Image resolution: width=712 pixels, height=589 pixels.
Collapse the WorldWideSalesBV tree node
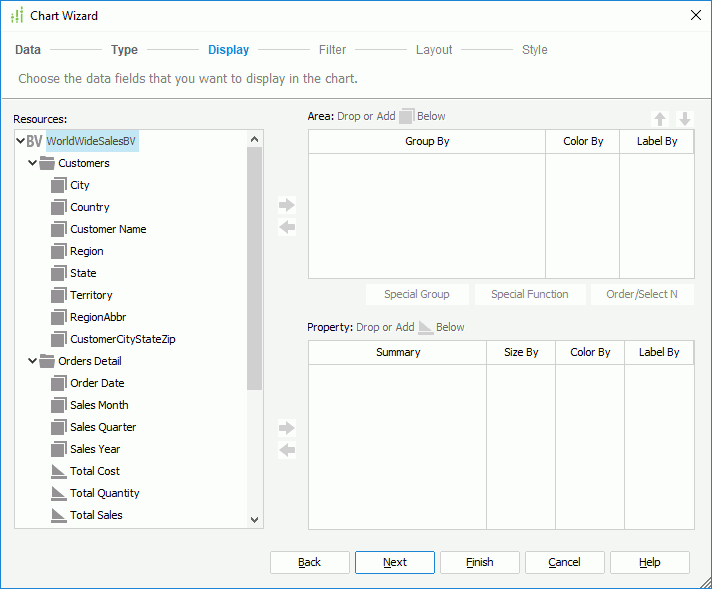coord(20,141)
